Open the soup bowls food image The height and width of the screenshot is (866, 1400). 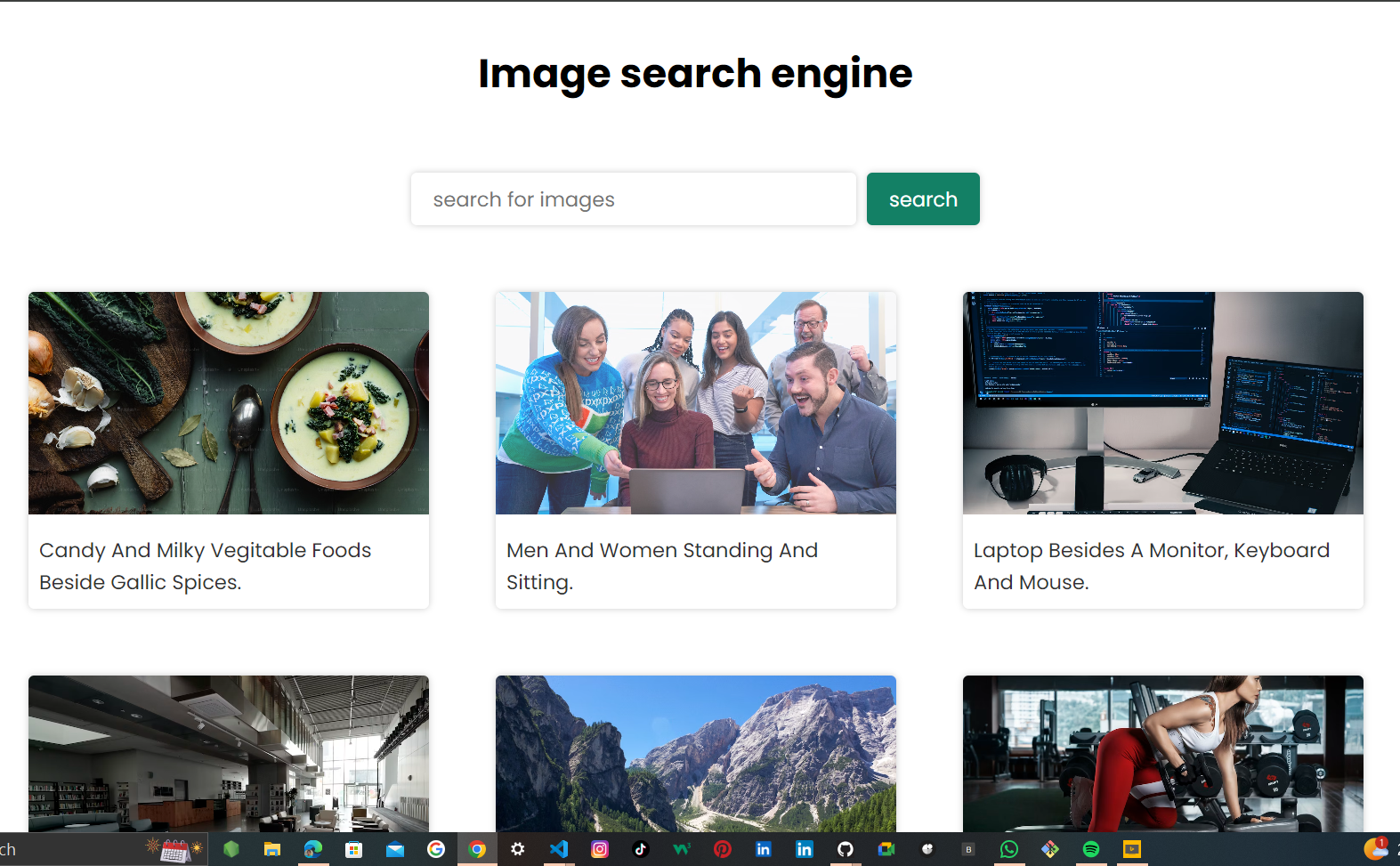229,403
